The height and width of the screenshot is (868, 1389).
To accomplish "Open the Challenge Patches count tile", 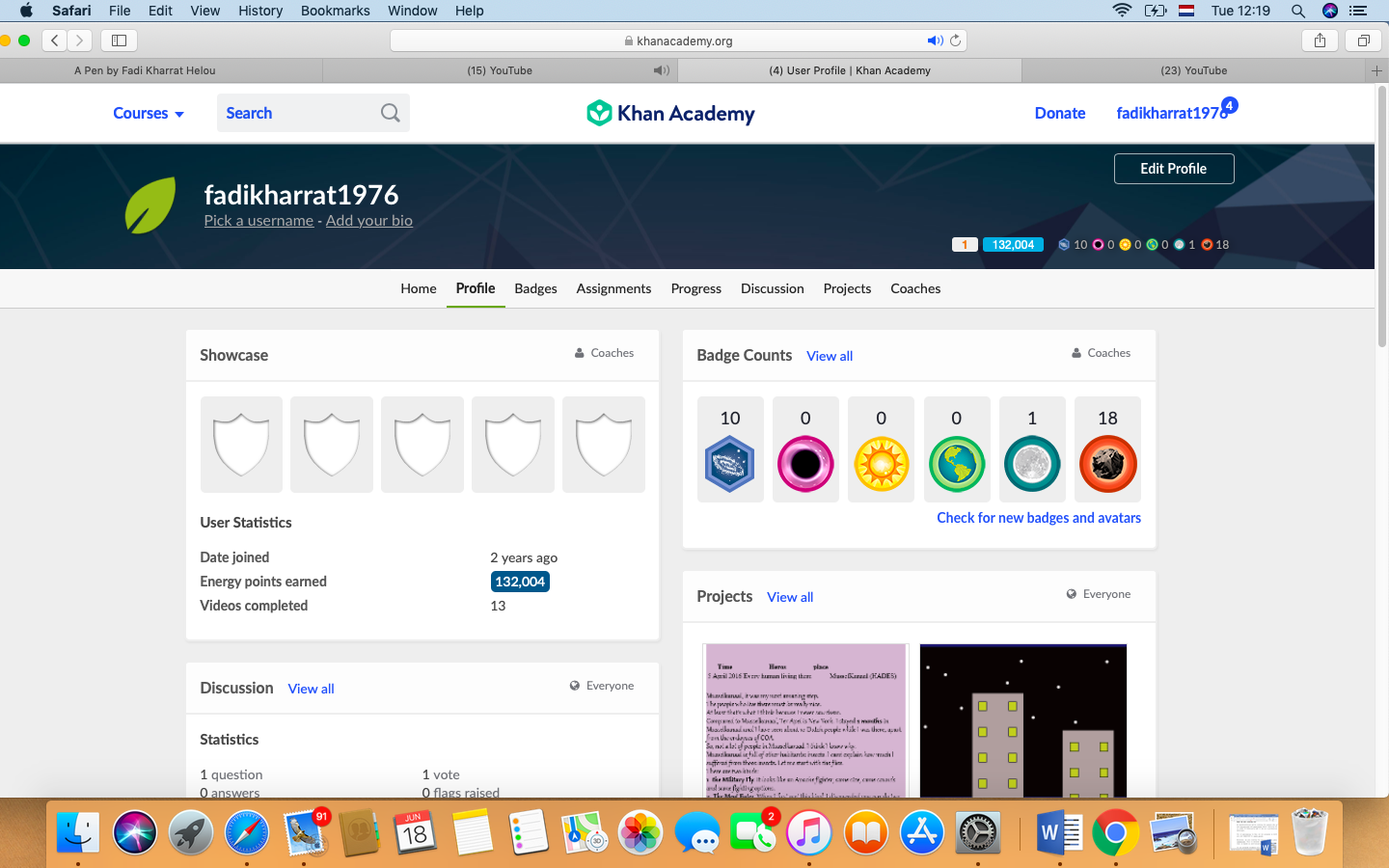I will 730,449.
